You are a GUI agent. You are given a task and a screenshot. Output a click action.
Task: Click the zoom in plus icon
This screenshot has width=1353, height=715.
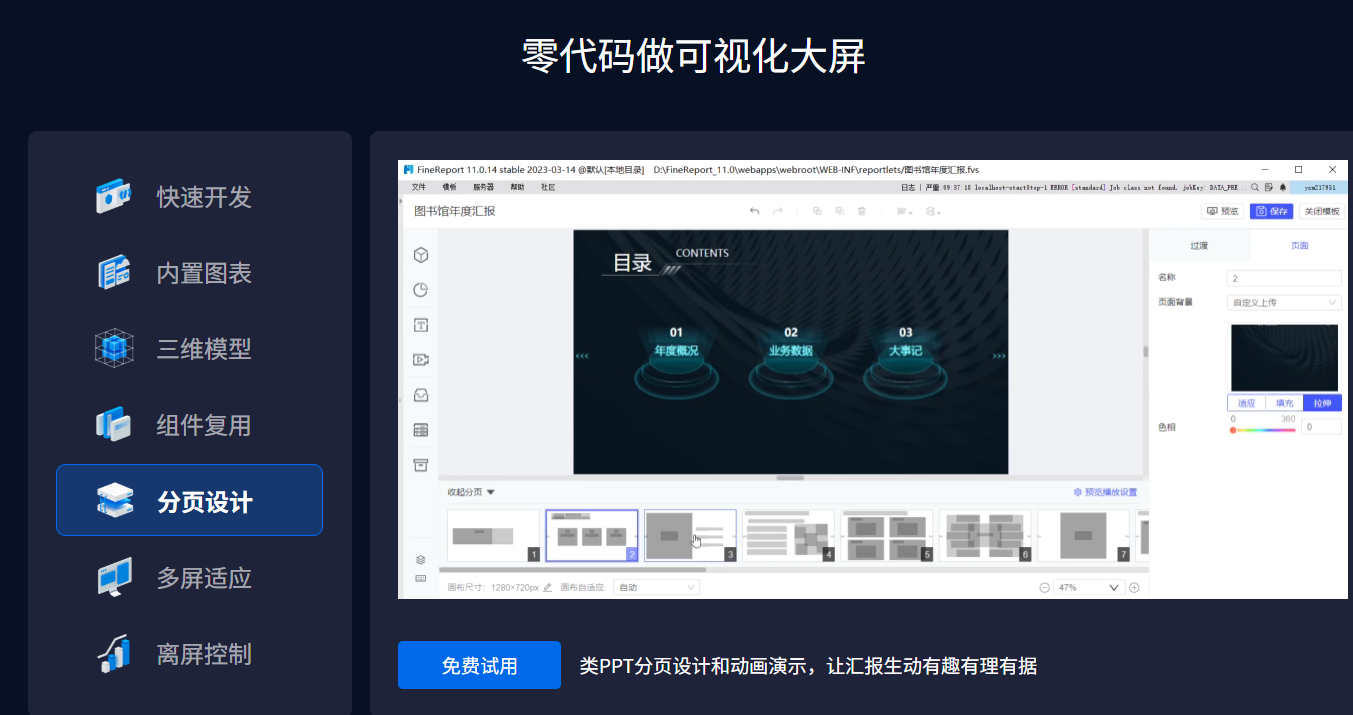pyautogui.click(x=1134, y=587)
